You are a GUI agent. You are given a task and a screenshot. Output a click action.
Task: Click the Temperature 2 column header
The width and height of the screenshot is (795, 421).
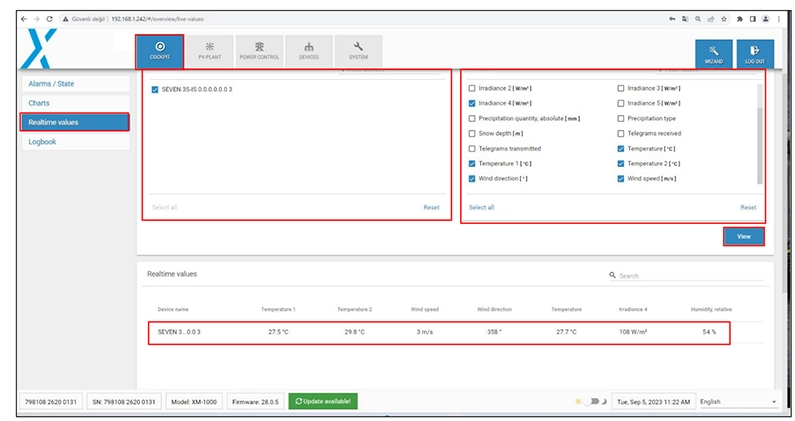click(354, 309)
